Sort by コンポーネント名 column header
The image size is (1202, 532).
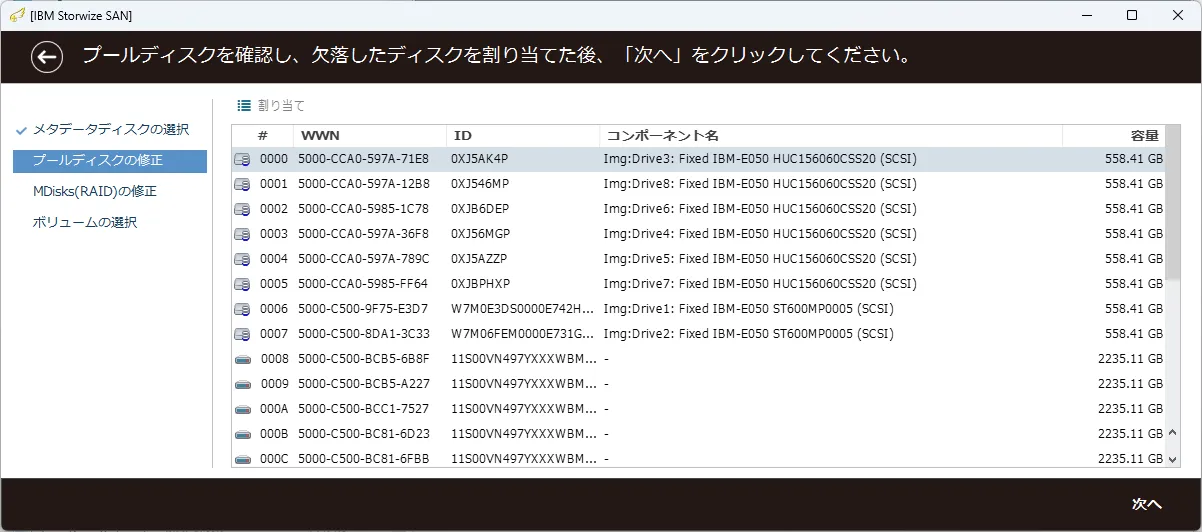831,135
